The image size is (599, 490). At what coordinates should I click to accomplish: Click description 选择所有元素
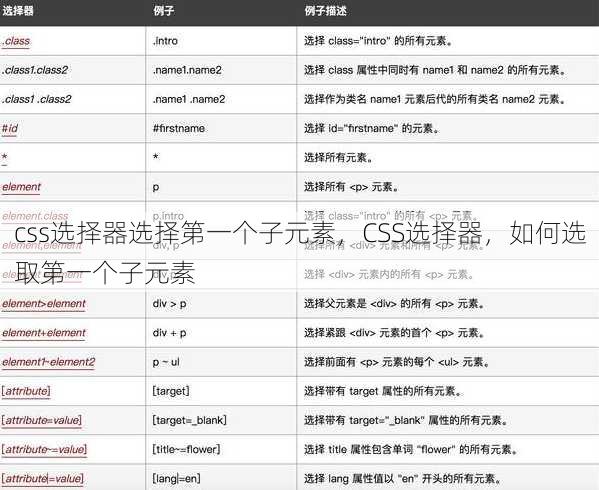[x=338, y=157]
